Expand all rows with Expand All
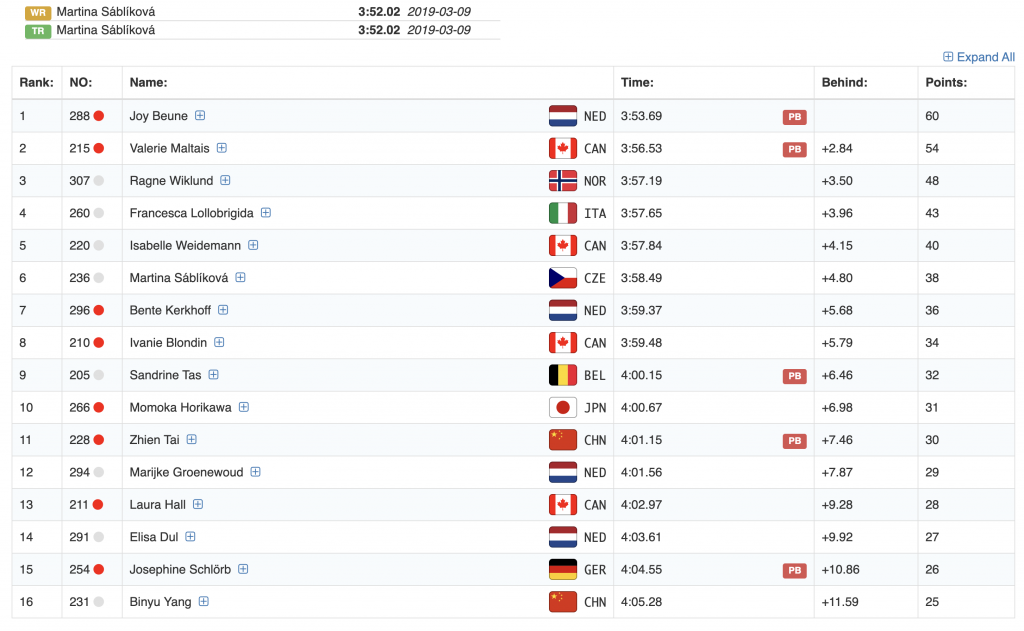 click(x=979, y=57)
